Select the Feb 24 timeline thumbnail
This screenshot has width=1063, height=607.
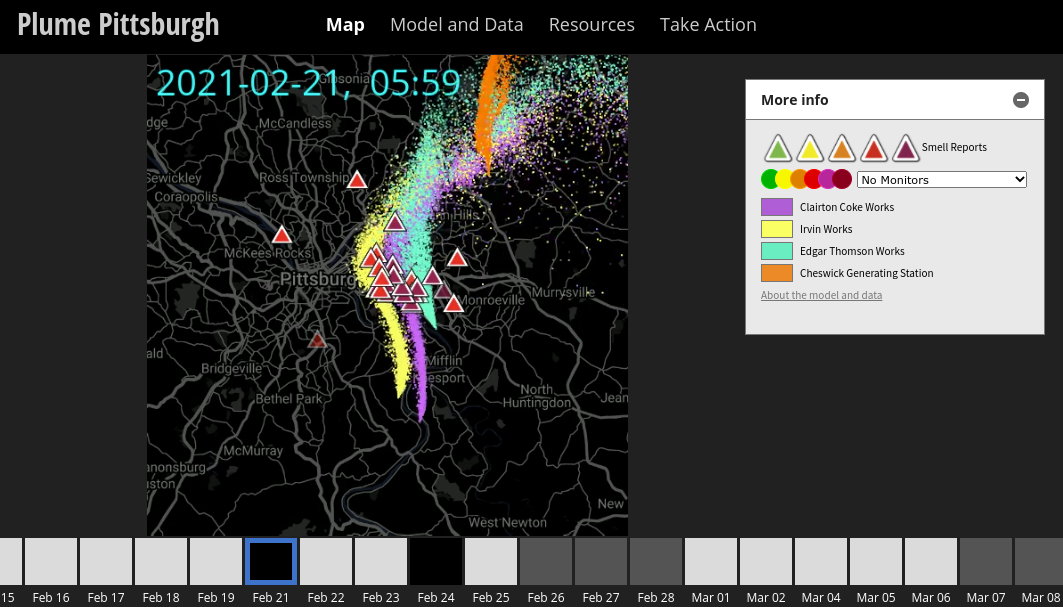(436, 561)
